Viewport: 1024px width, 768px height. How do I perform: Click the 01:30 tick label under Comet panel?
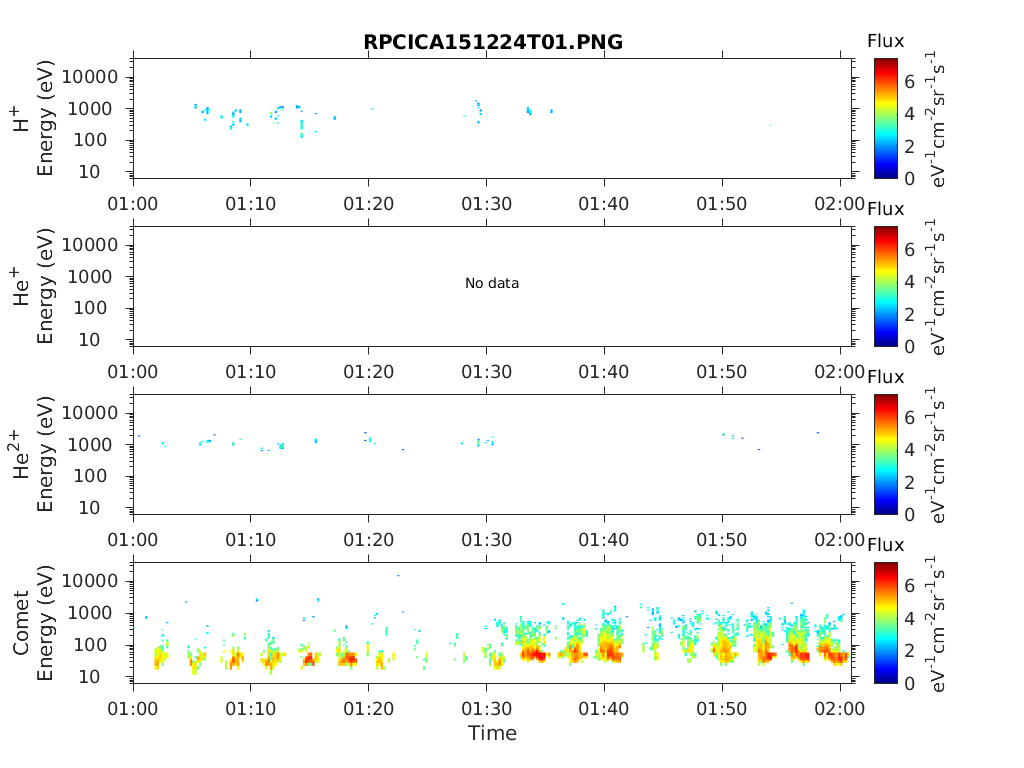(x=487, y=709)
